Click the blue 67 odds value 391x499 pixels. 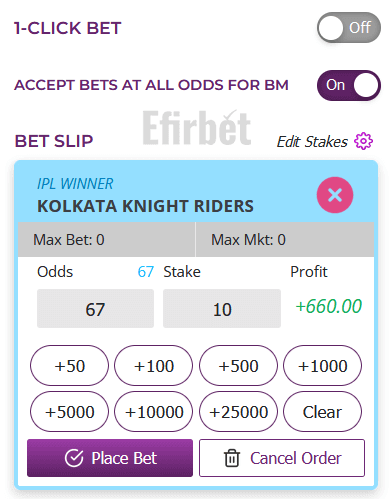[146, 272]
